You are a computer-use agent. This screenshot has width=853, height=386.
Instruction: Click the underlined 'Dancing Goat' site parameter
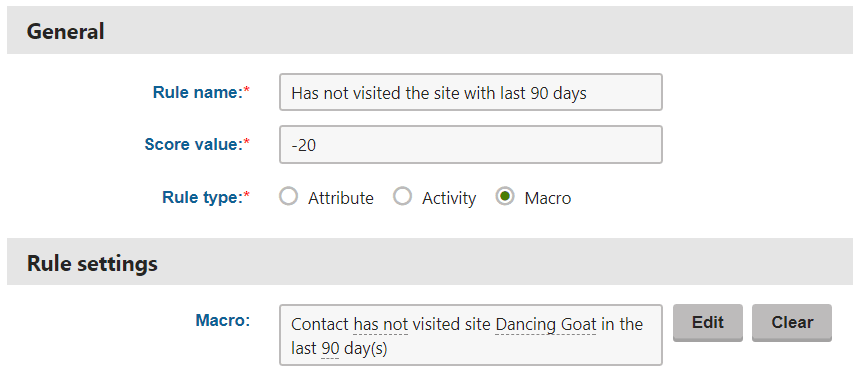click(x=546, y=325)
